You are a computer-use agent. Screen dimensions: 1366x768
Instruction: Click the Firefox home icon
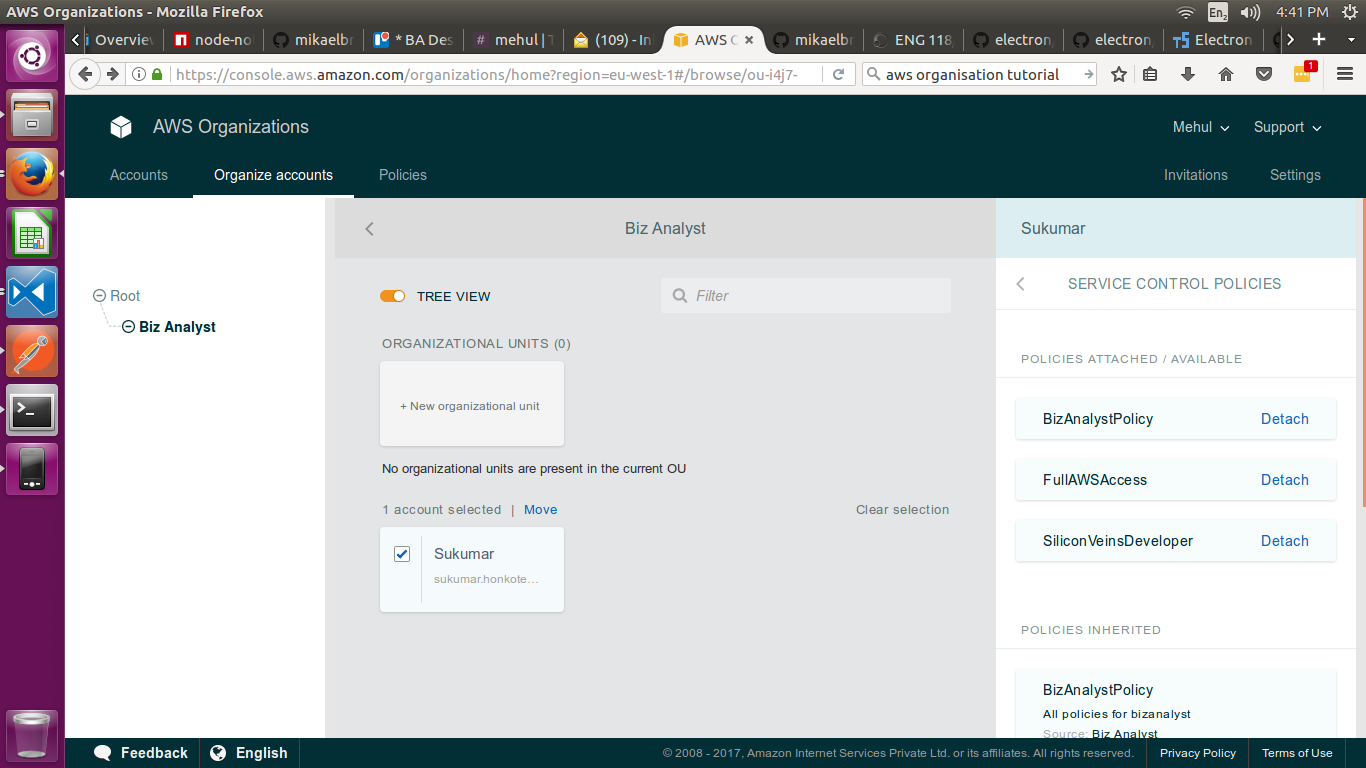coord(1226,74)
